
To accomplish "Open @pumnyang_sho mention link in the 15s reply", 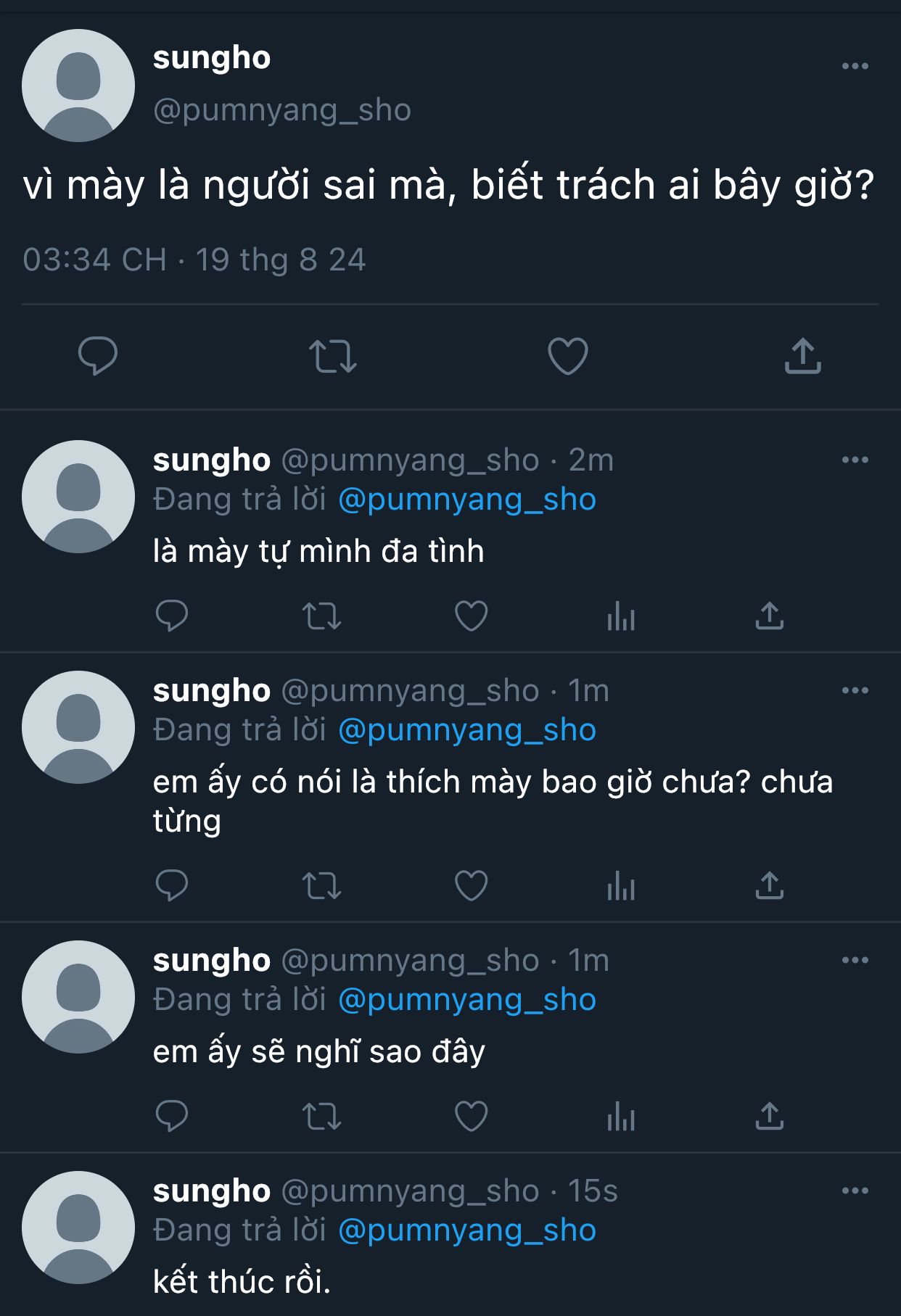I will [467, 1230].
